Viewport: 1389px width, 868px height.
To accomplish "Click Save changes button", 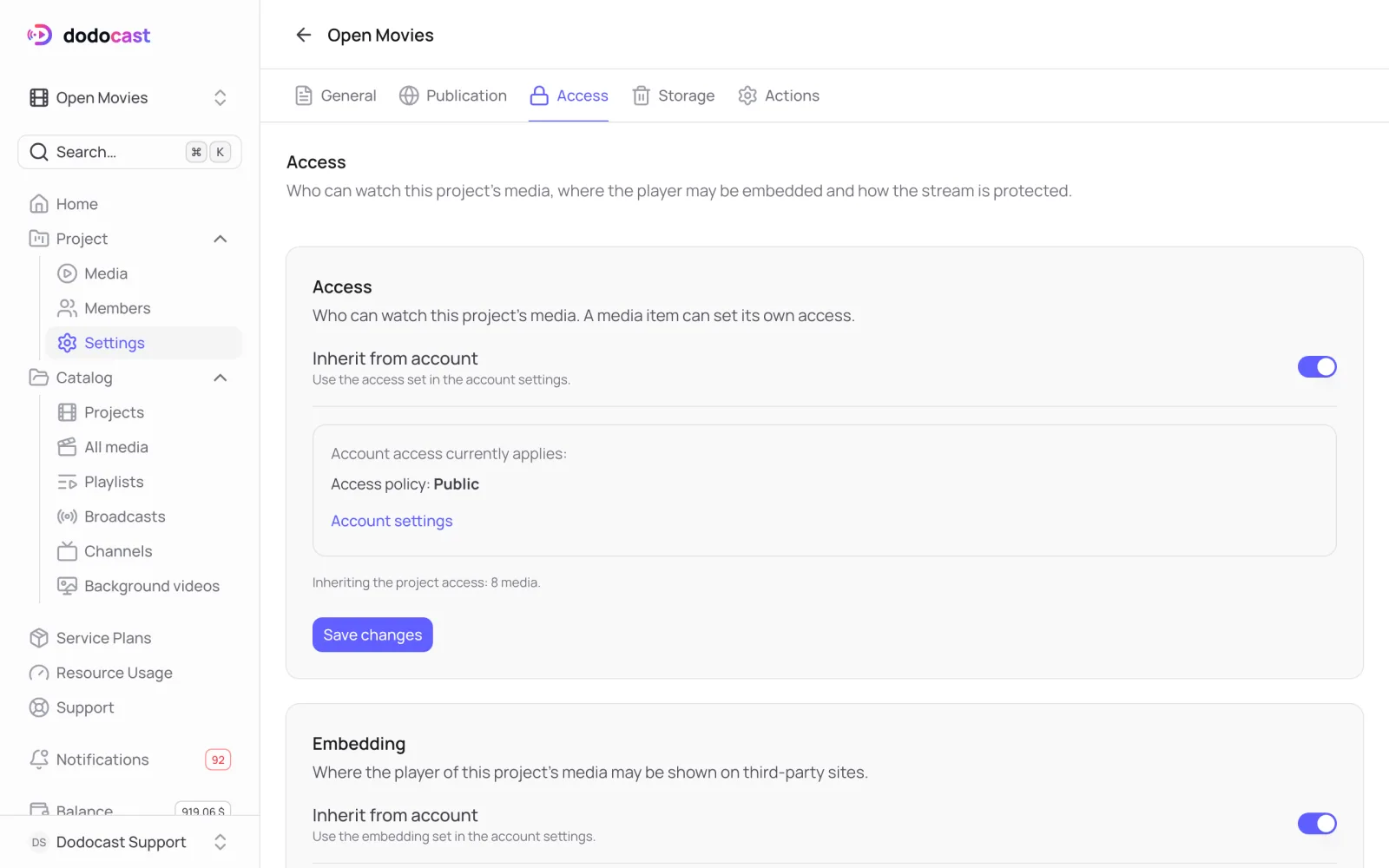I will coord(372,635).
